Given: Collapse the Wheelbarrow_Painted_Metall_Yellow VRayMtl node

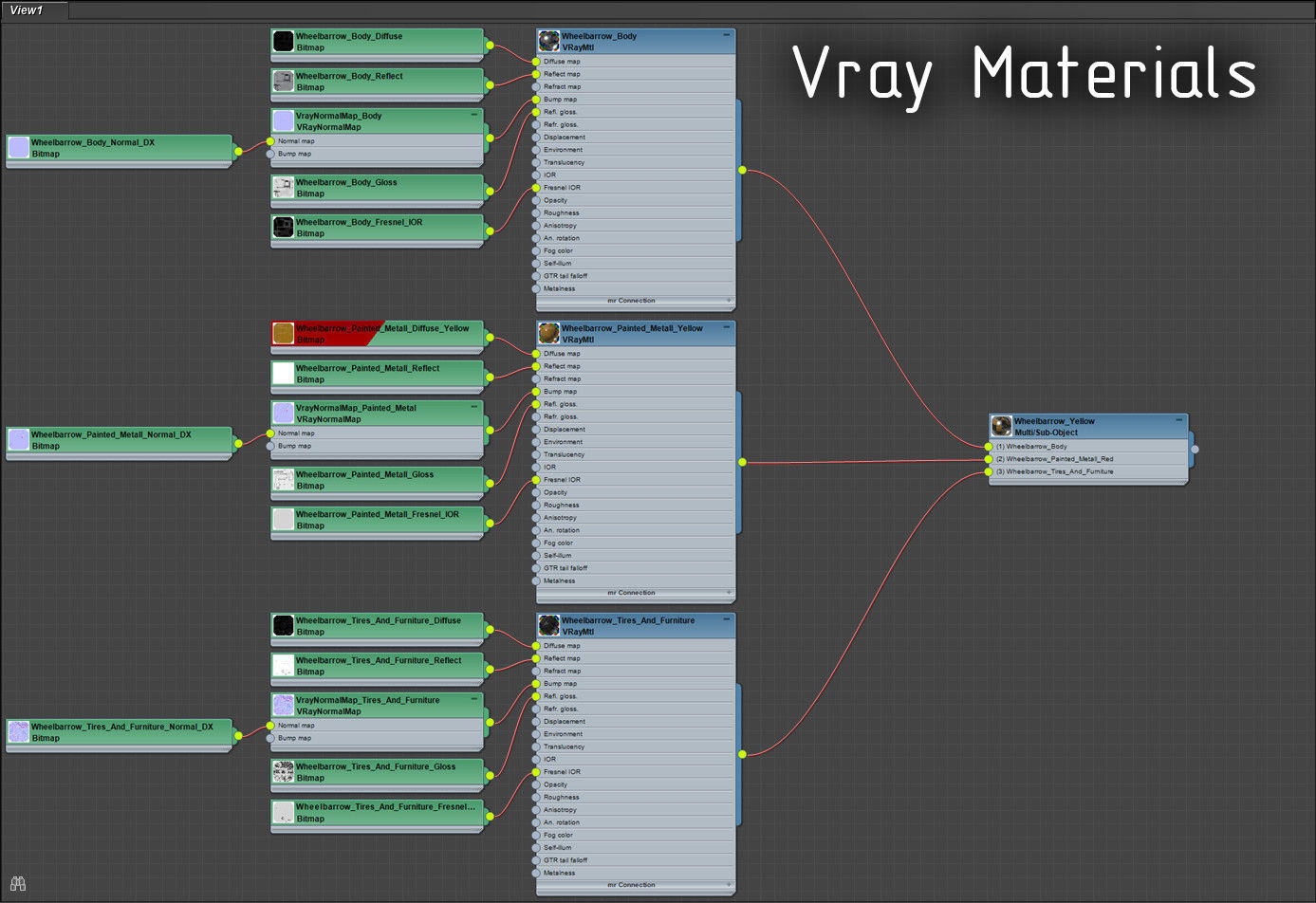Looking at the screenshot, I should pyautogui.click(x=727, y=327).
